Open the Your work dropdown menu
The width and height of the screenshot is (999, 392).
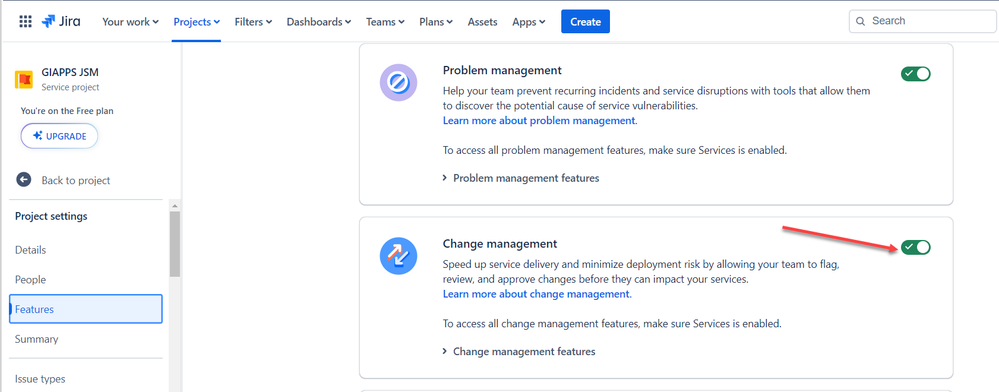coord(131,22)
